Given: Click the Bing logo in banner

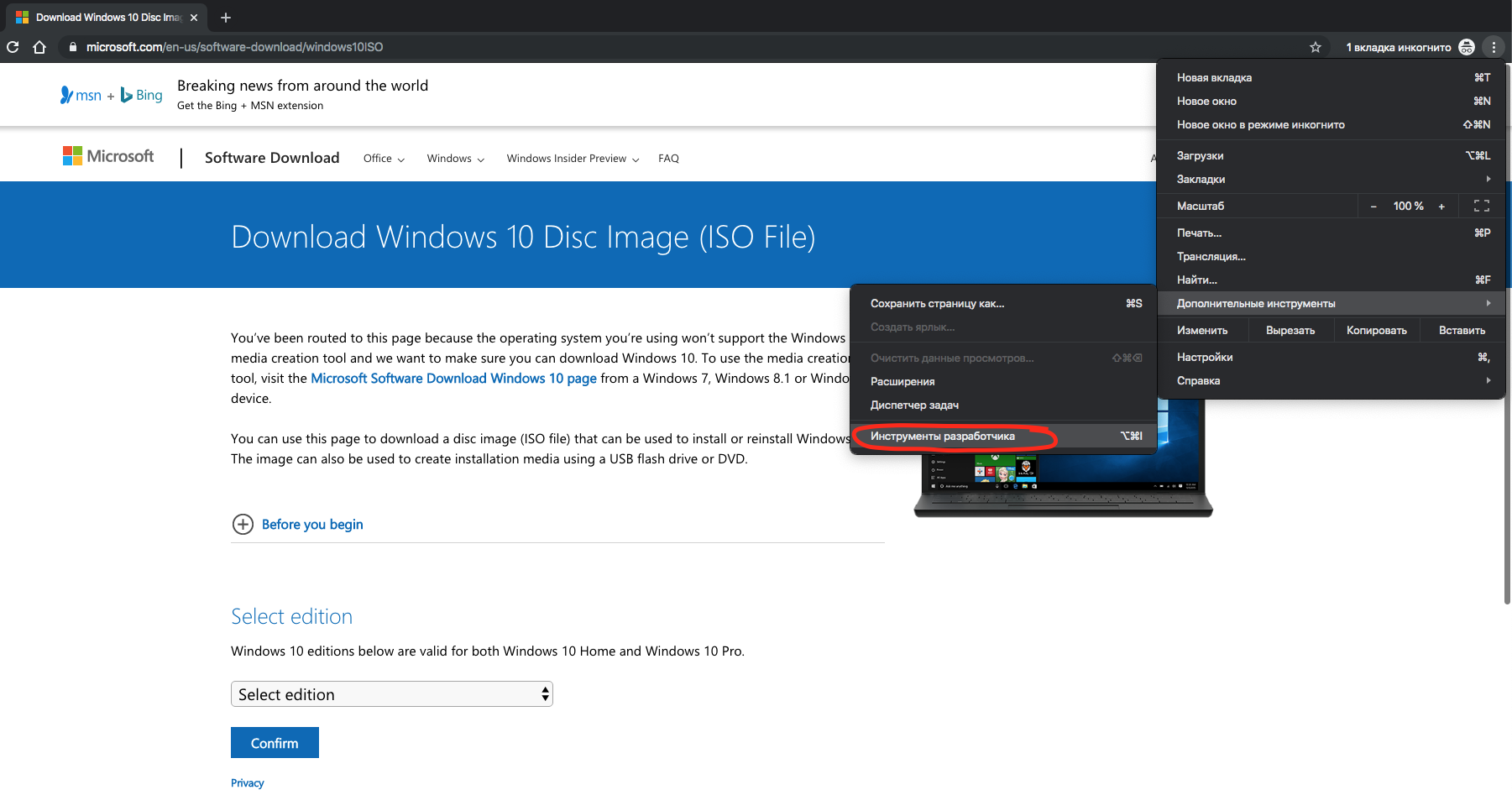Looking at the screenshot, I should (x=142, y=95).
